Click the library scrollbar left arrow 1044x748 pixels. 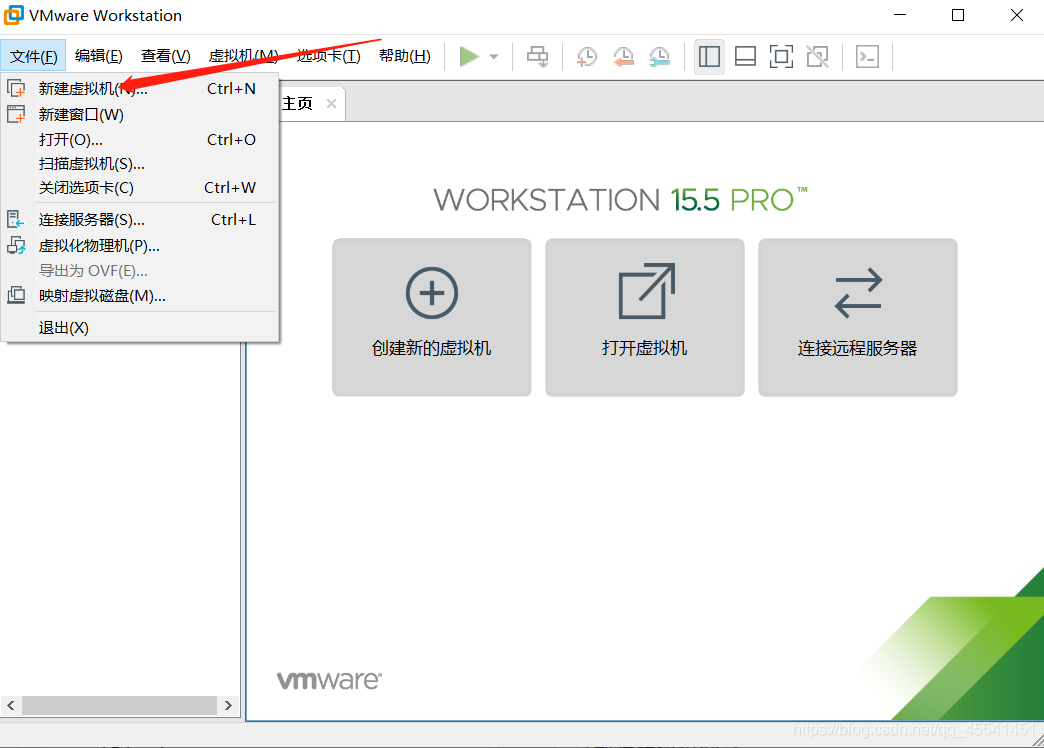click(x=11, y=705)
